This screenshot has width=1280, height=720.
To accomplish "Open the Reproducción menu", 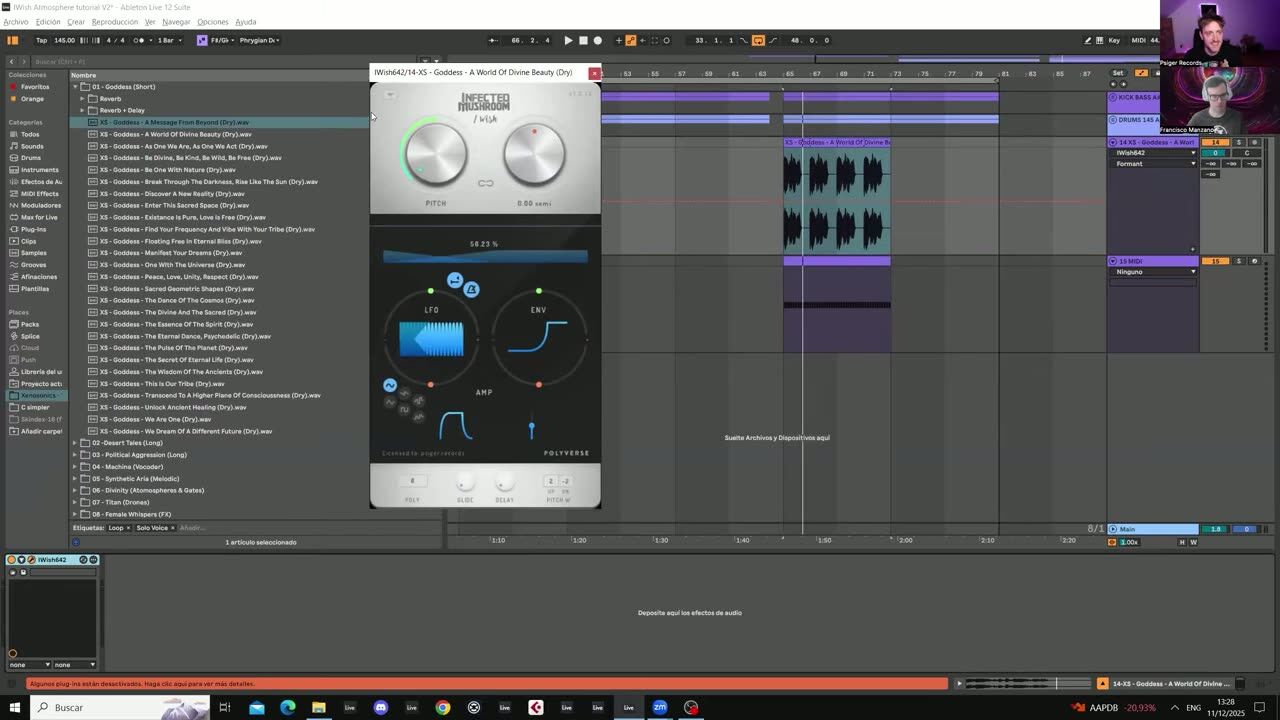I will [115, 22].
